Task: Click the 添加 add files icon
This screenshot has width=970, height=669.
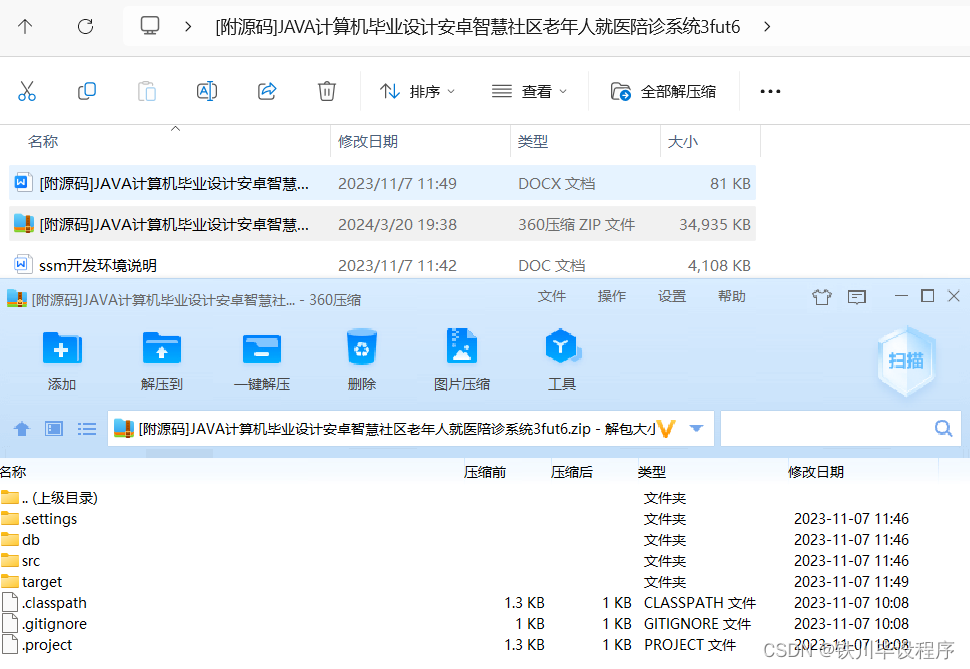Action: point(62,360)
